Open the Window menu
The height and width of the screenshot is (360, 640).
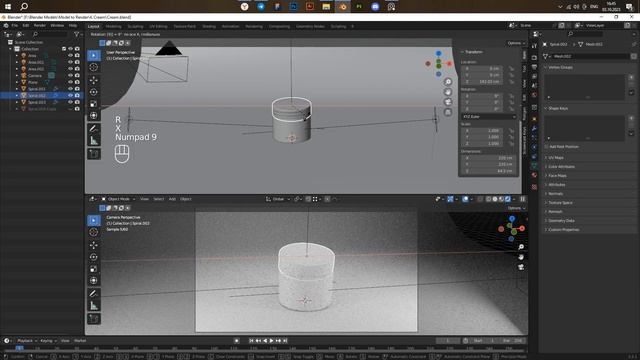(x=57, y=25)
